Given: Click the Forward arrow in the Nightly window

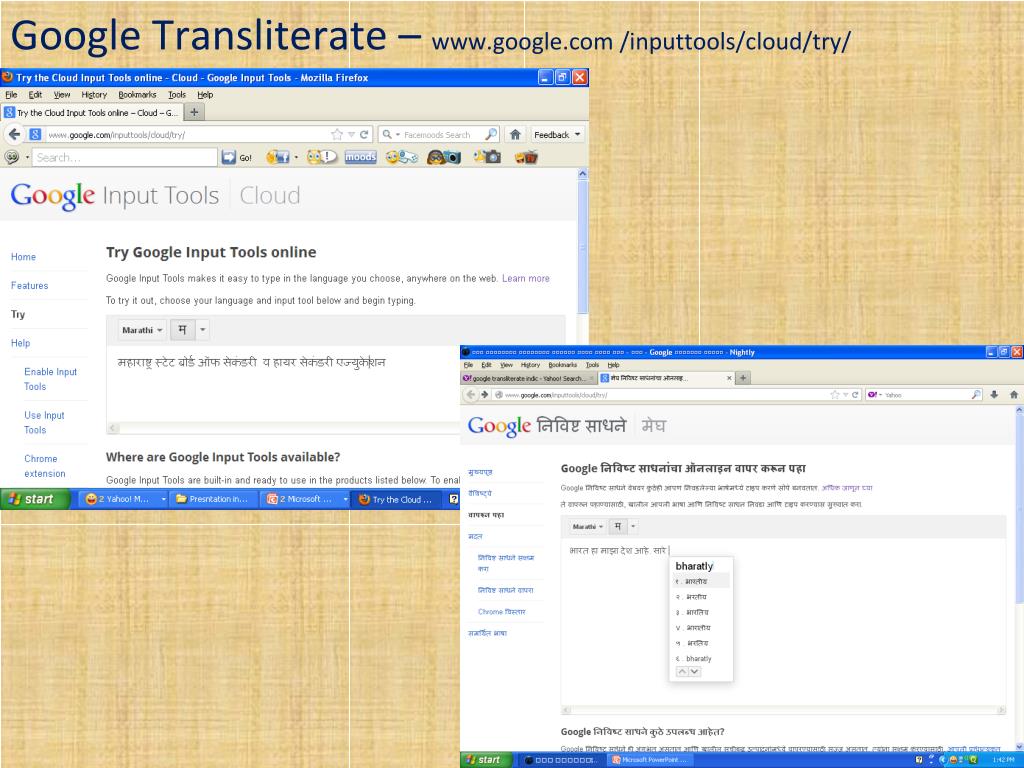Looking at the screenshot, I should tap(485, 394).
